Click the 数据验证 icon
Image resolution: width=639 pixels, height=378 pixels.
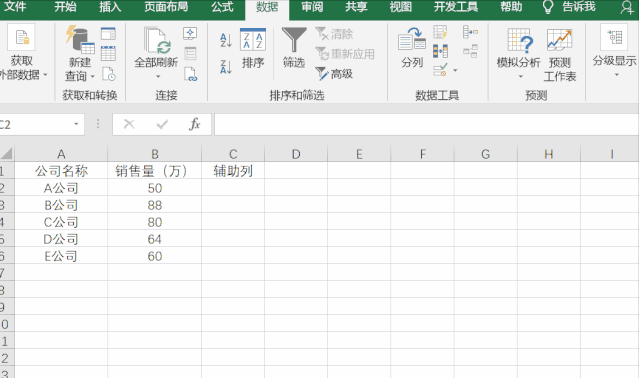click(x=440, y=70)
